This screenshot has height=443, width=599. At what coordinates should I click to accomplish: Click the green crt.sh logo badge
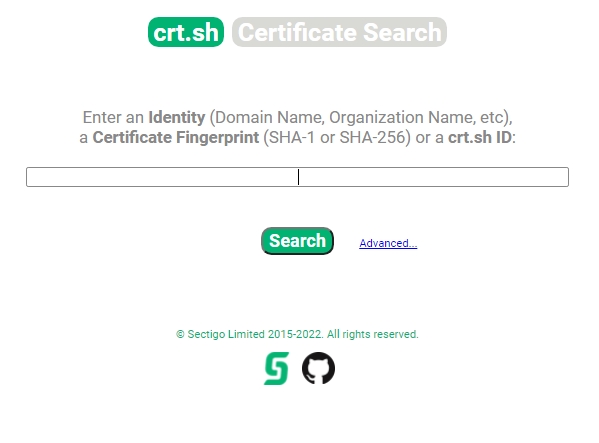coord(186,32)
